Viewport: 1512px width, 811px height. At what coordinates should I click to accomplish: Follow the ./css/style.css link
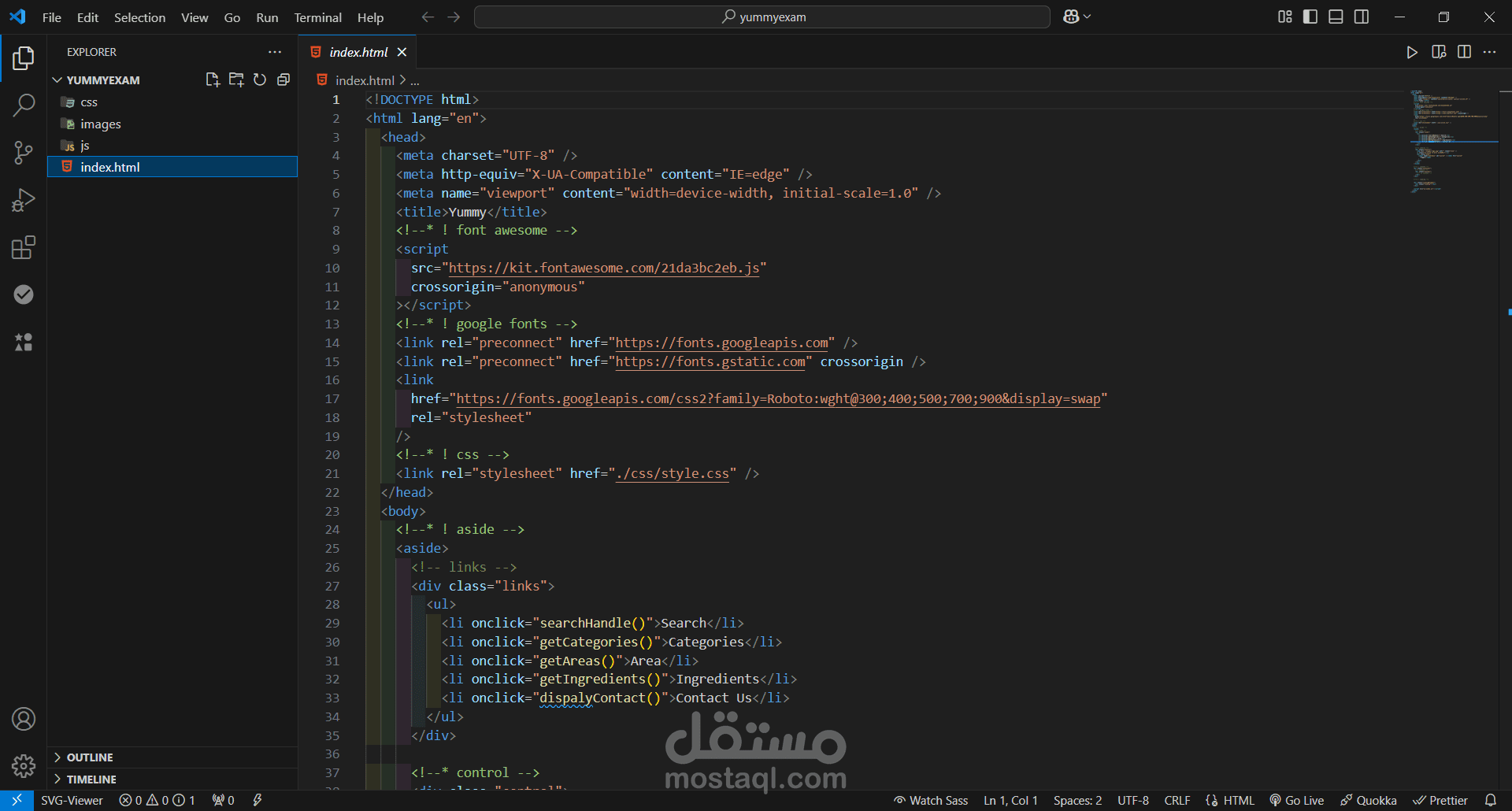673,473
